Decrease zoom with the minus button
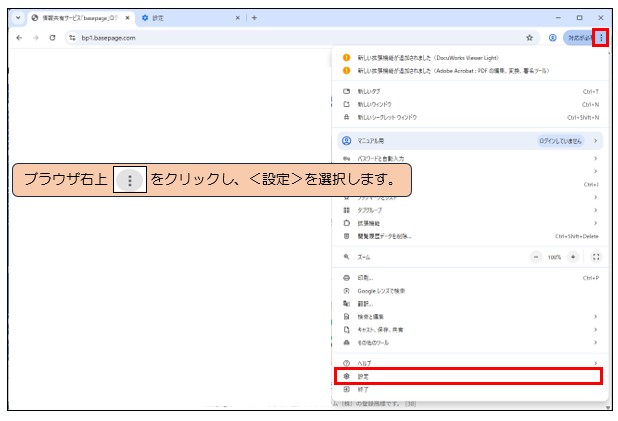 point(536,257)
